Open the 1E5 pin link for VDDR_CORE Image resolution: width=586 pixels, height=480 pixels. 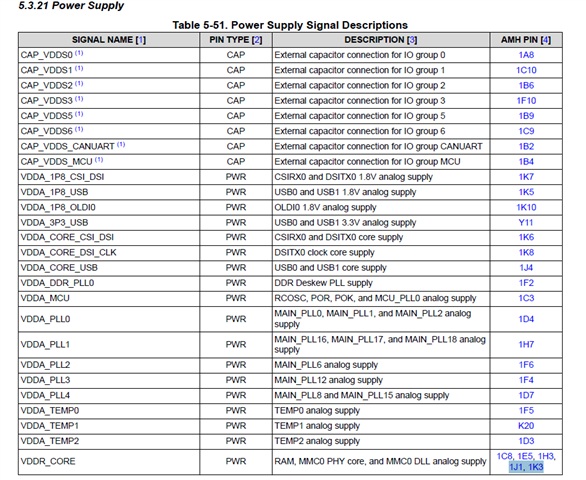coord(525,456)
